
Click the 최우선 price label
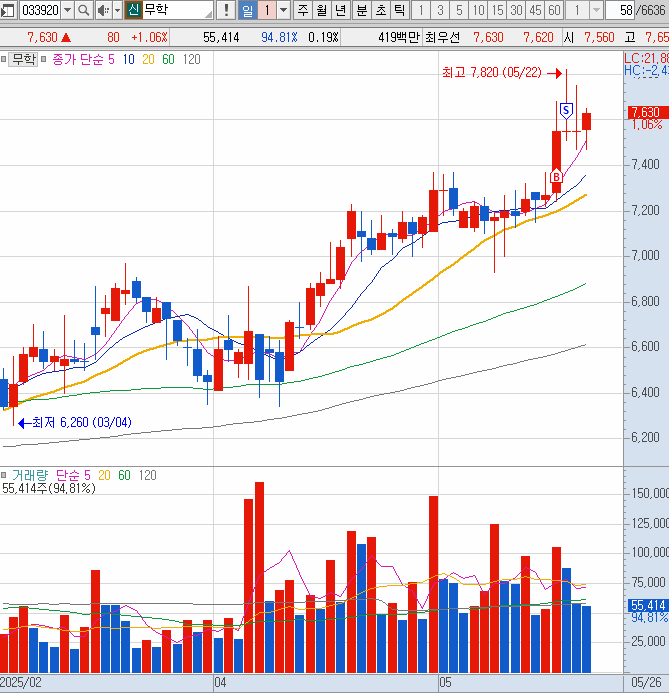442,36
